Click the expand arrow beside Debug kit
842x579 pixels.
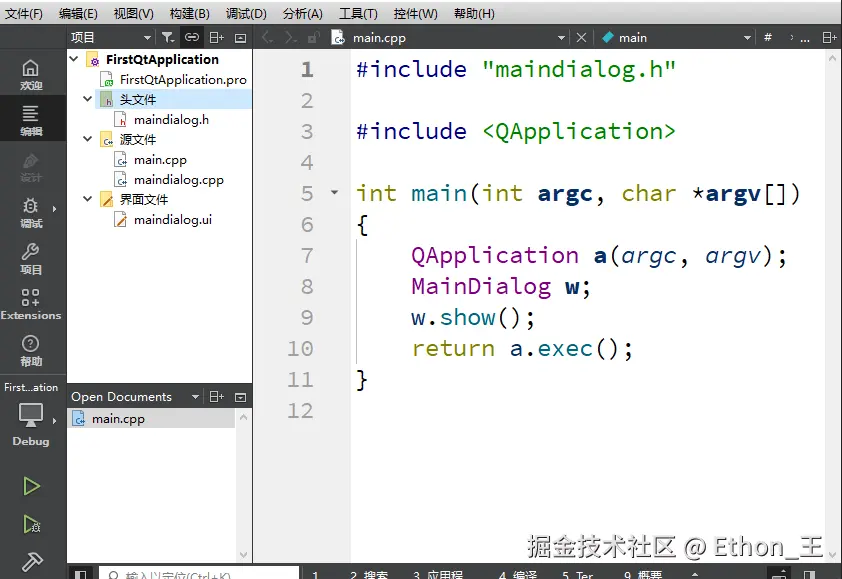(54, 421)
